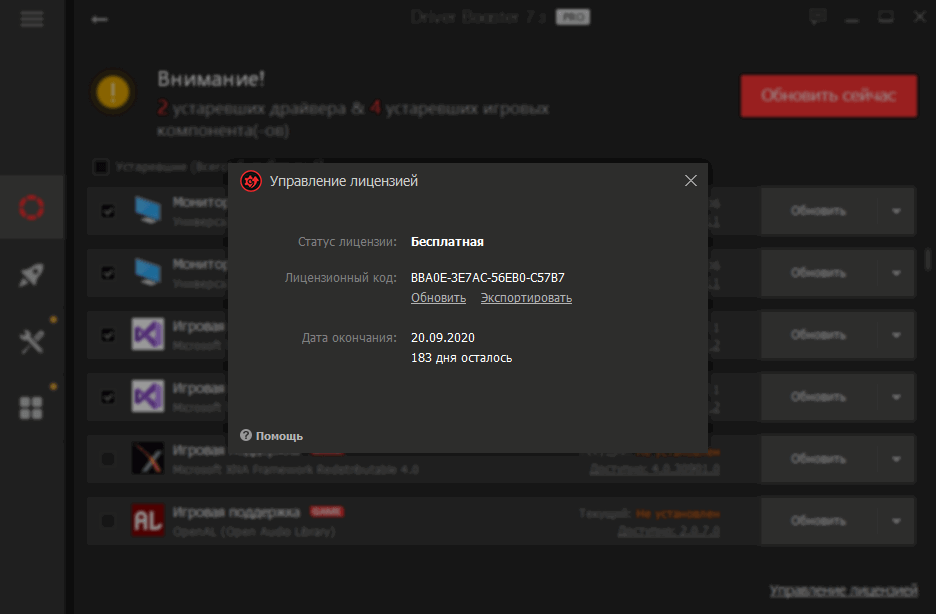Click Обновить button in second Visual Studio row
The image size is (936, 614).
pyautogui.click(x=818, y=397)
